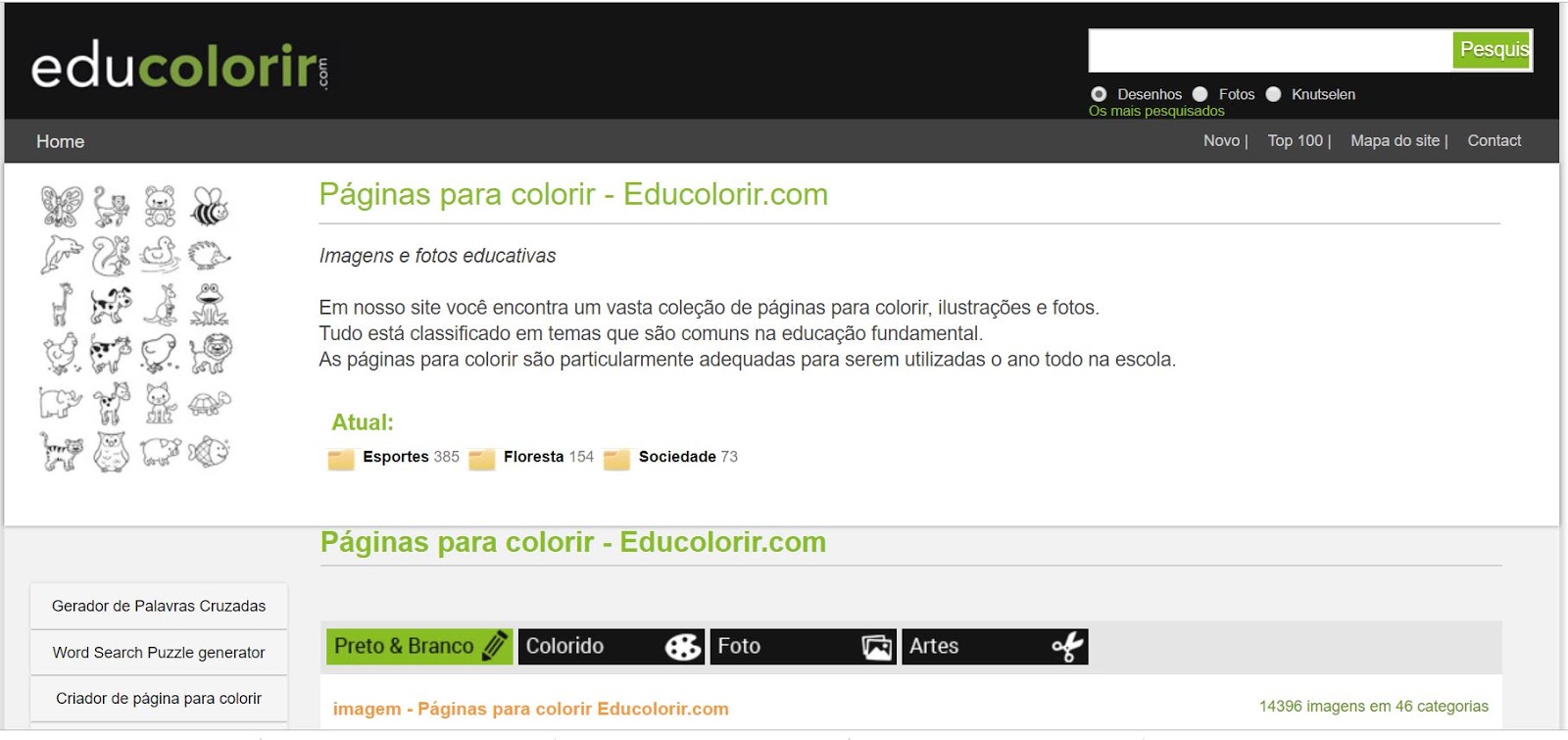Click the cow drawing

click(x=111, y=354)
